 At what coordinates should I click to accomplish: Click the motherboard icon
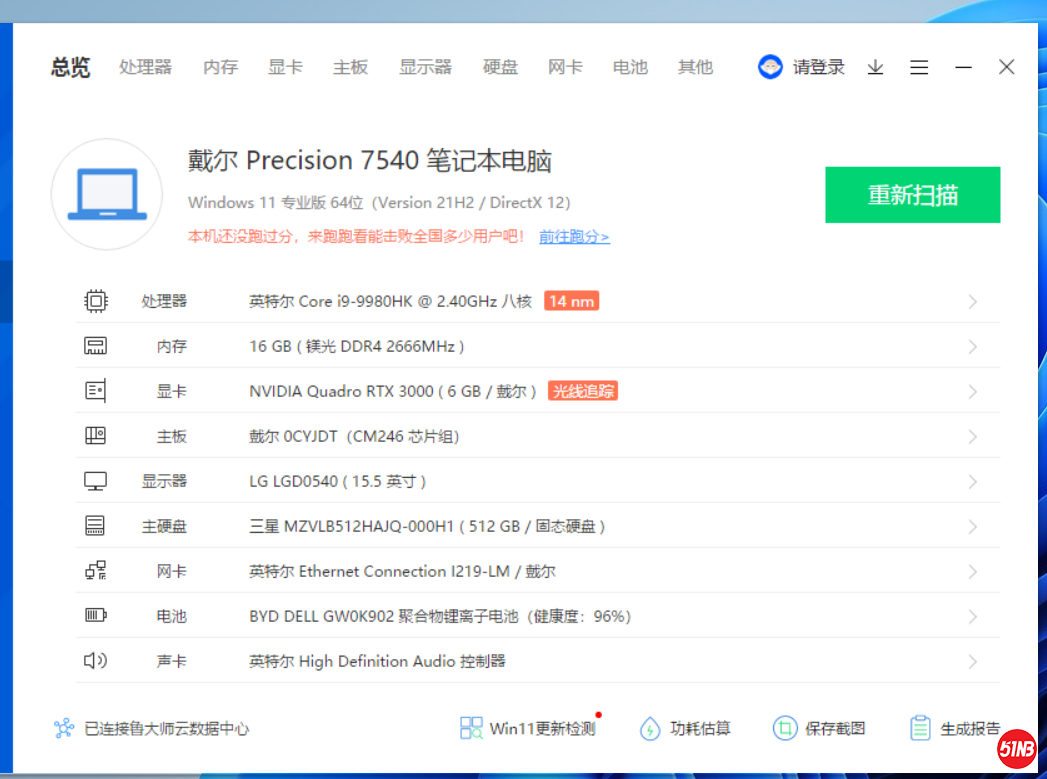coord(95,436)
